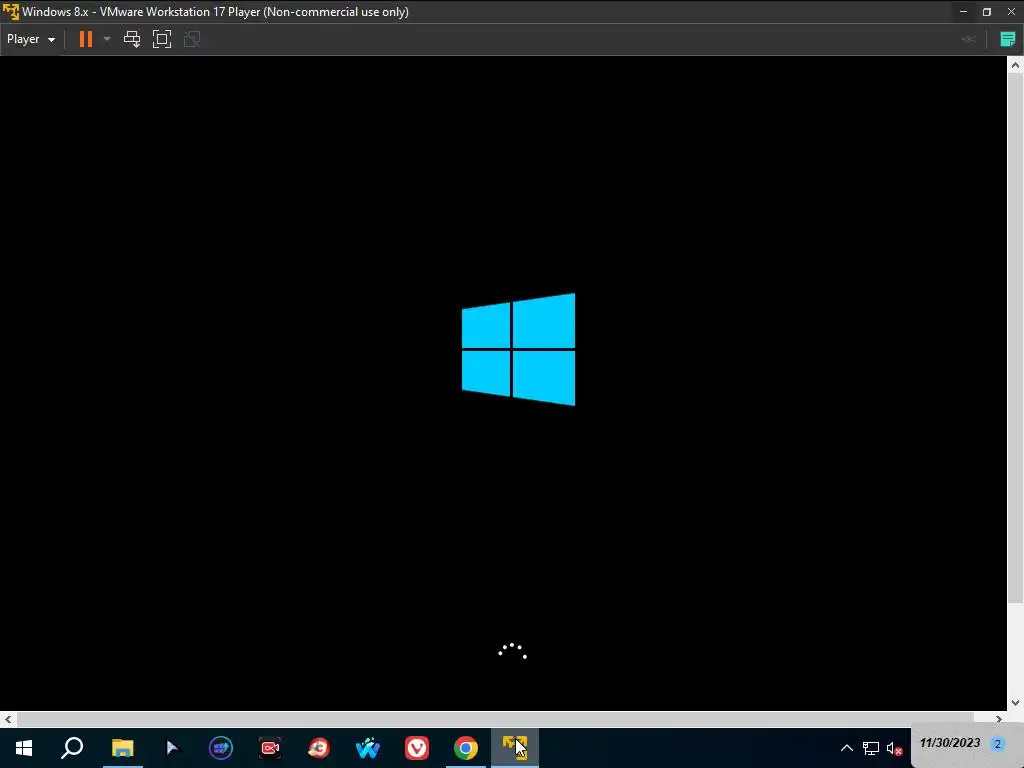
Task: Restore down the VMware Player window
Action: click(987, 12)
